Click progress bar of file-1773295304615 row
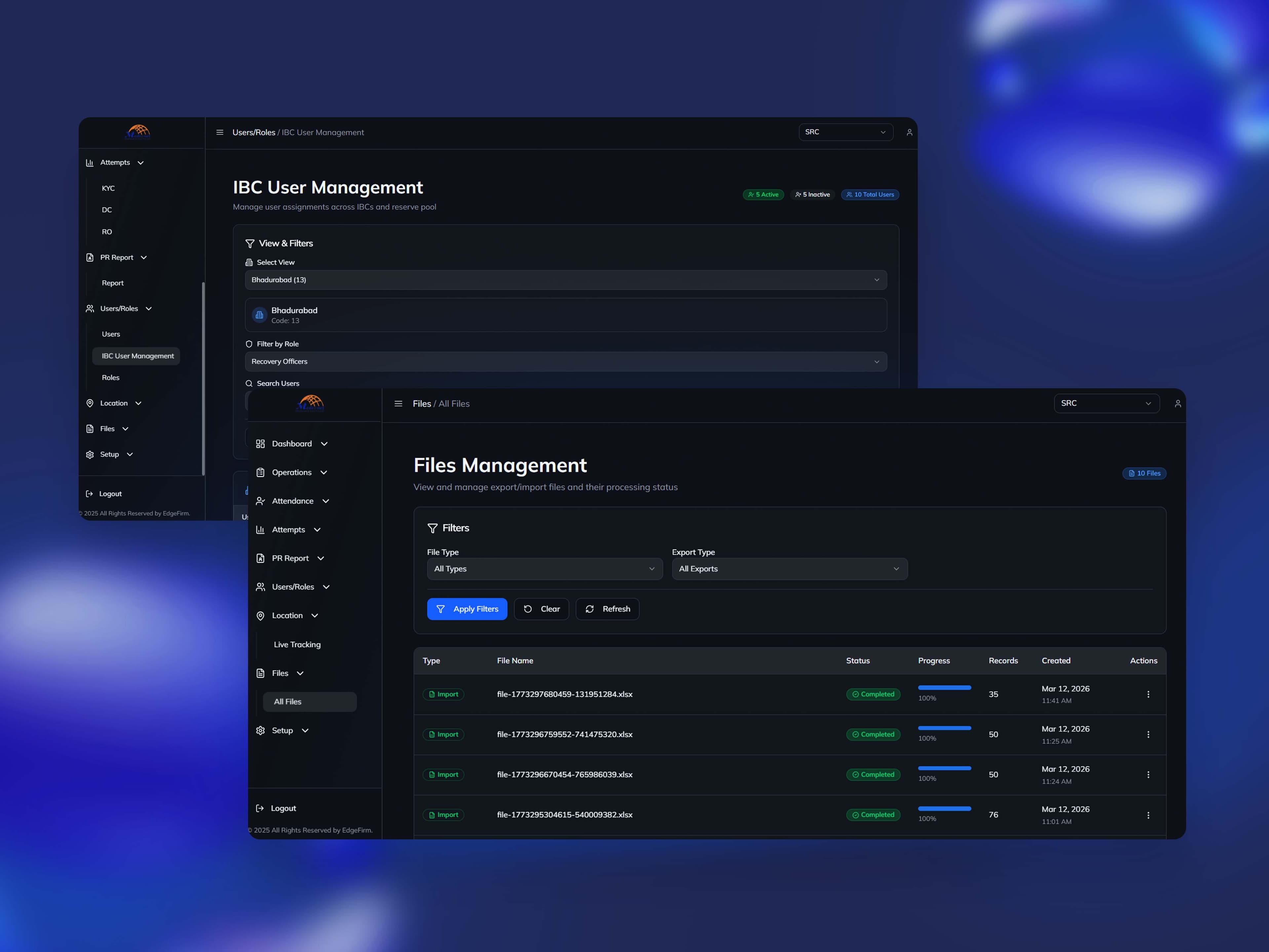The width and height of the screenshot is (1269, 952). tap(944, 809)
